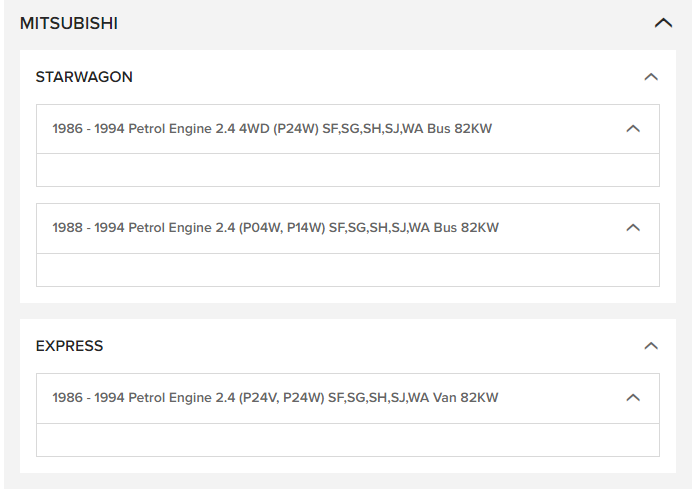
Task: Collapse the MITSUBISHI section using its chevron
Action: (663, 23)
